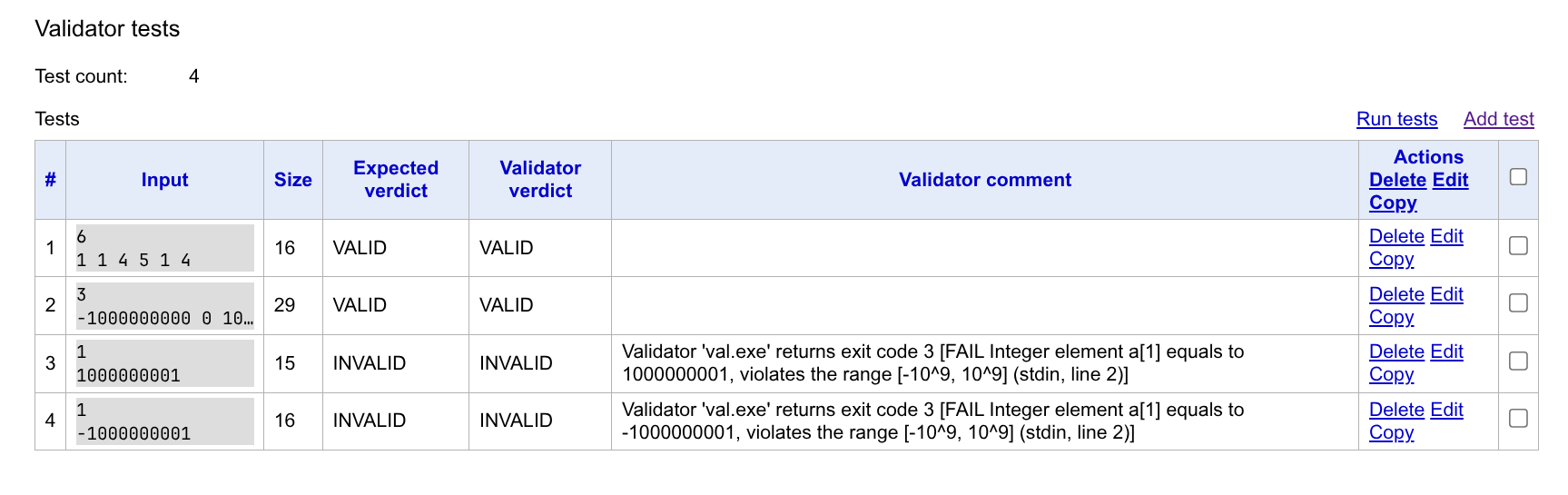
Task: Click Copy in the Actions header
Action: click(1393, 203)
